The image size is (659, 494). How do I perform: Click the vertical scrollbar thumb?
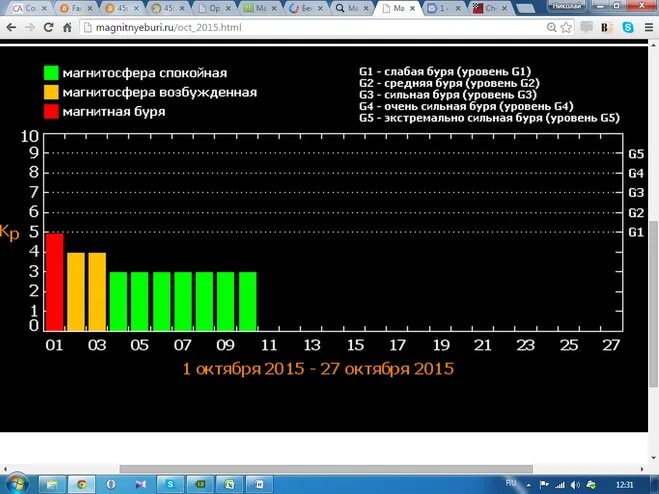[x=653, y=304]
